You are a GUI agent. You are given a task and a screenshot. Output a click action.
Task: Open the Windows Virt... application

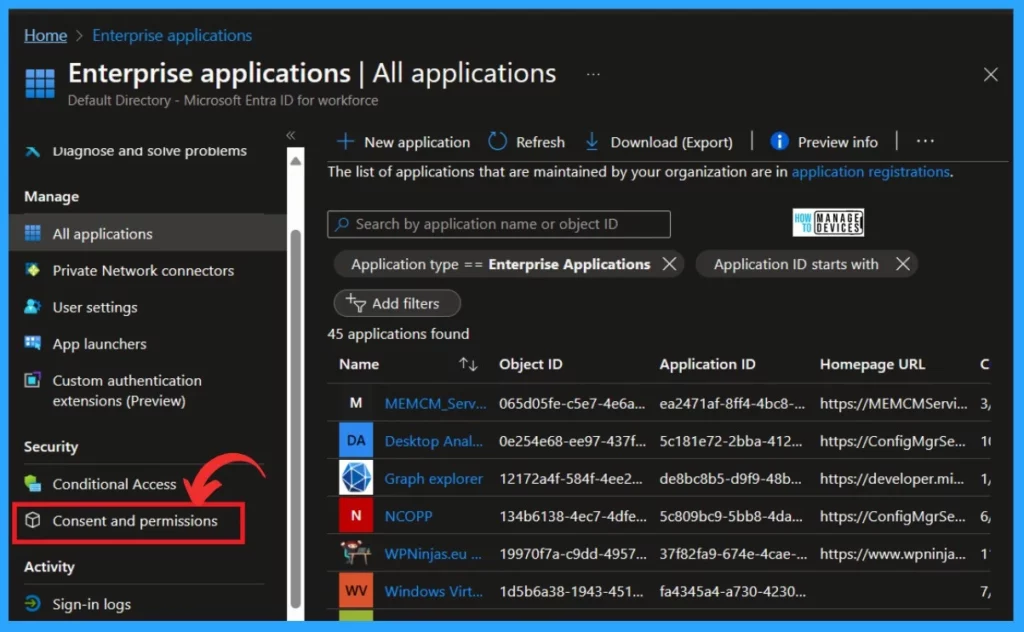pos(434,592)
